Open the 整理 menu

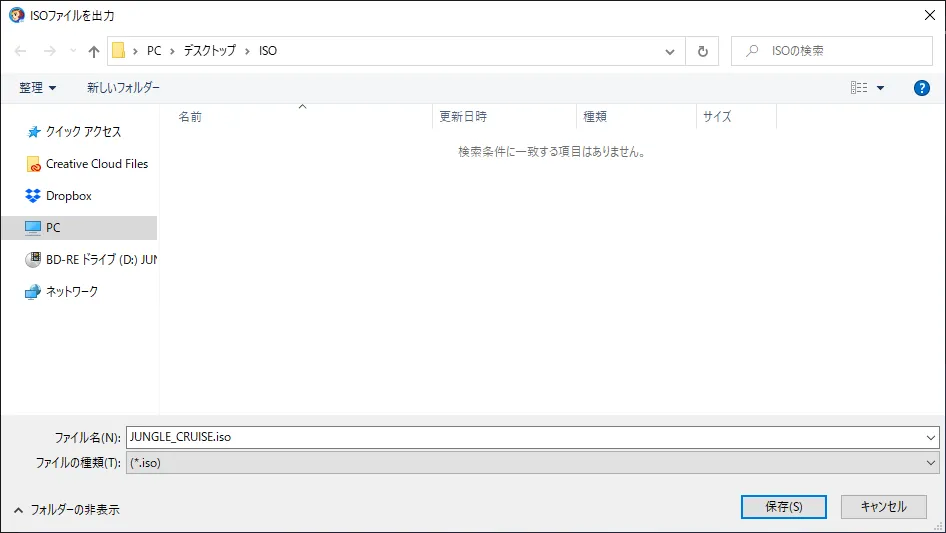point(37,88)
